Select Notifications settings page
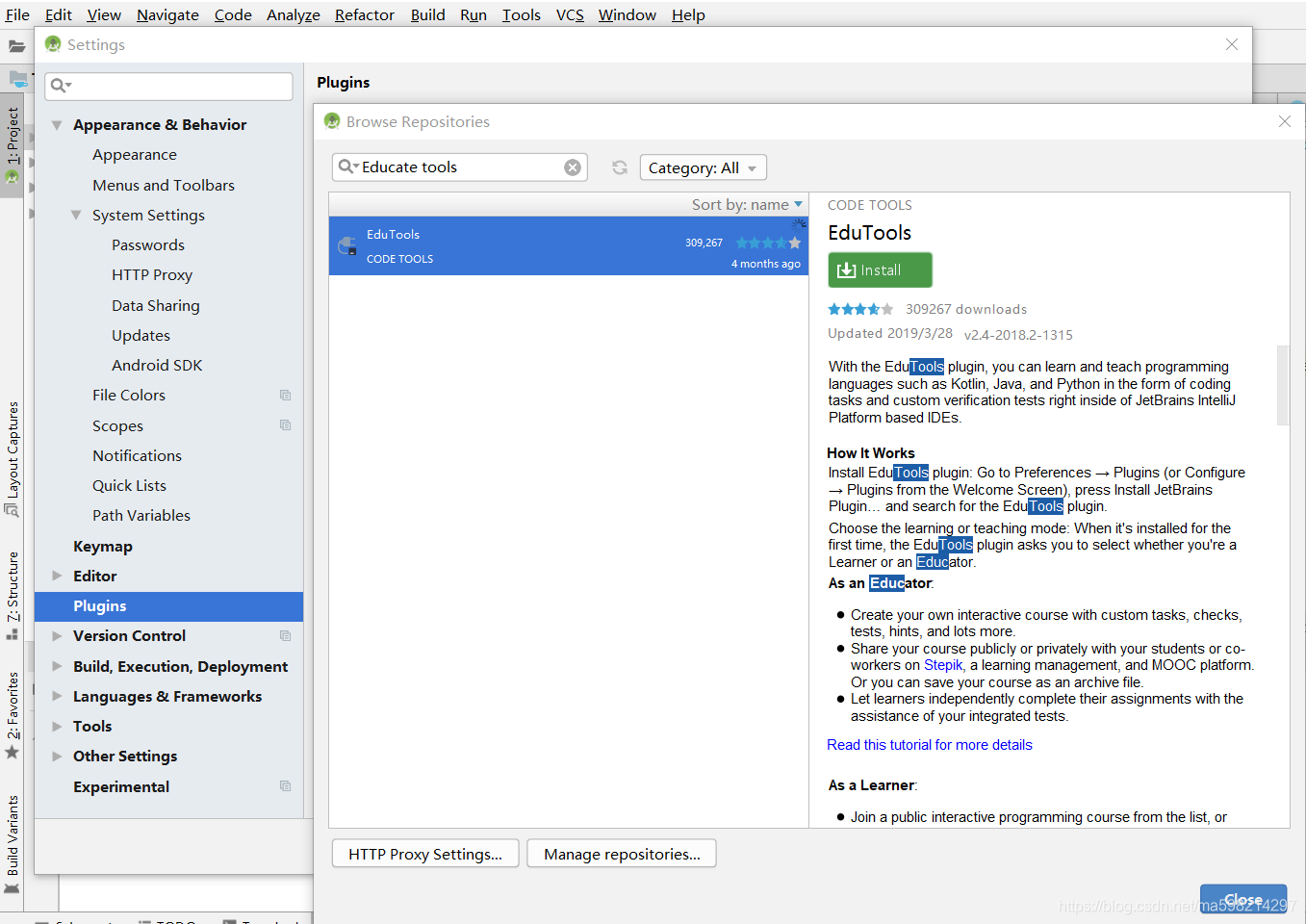 point(137,455)
